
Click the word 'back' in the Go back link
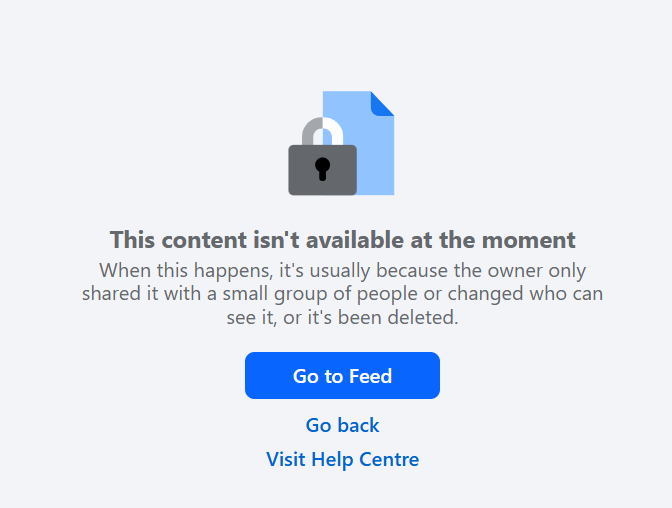pyautogui.click(x=358, y=425)
